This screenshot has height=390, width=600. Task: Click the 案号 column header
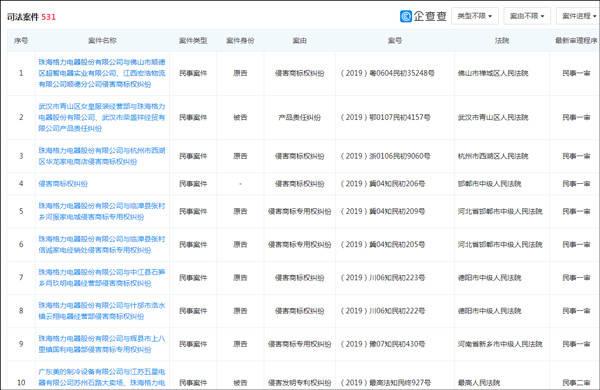pyautogui.click(x=395, y=40)
